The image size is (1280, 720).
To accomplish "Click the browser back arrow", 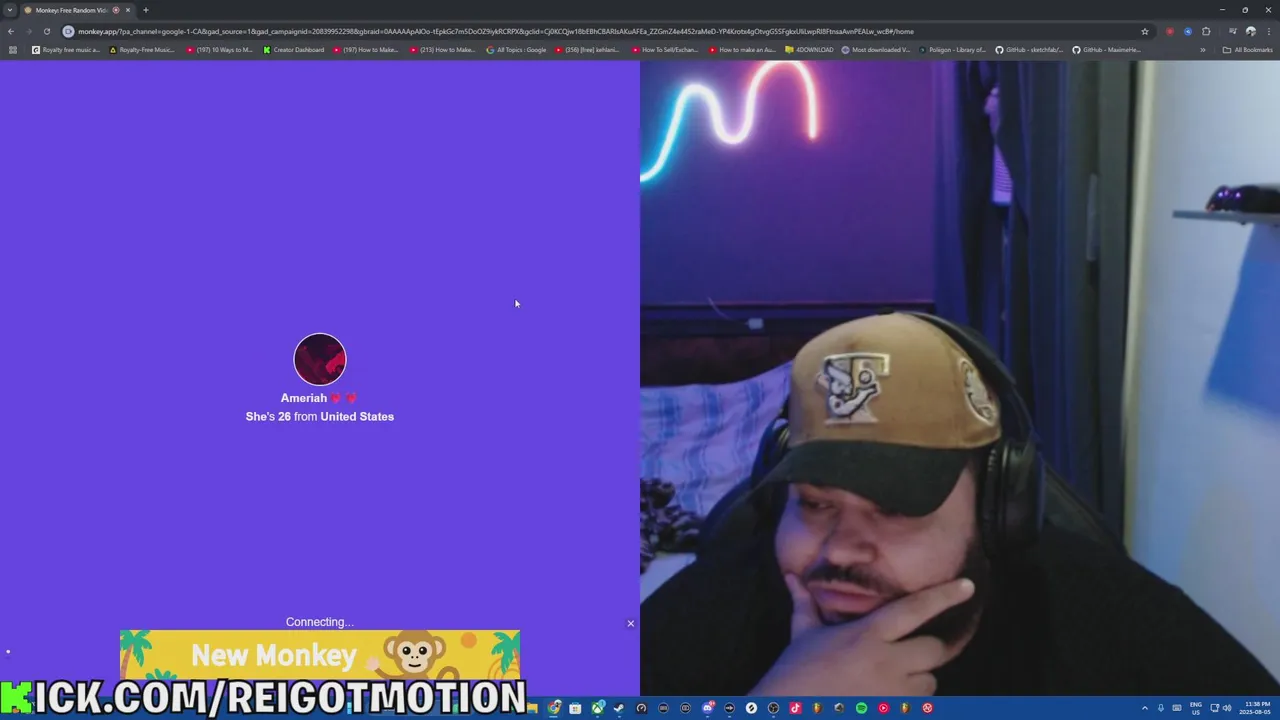I will coord(11,31).
